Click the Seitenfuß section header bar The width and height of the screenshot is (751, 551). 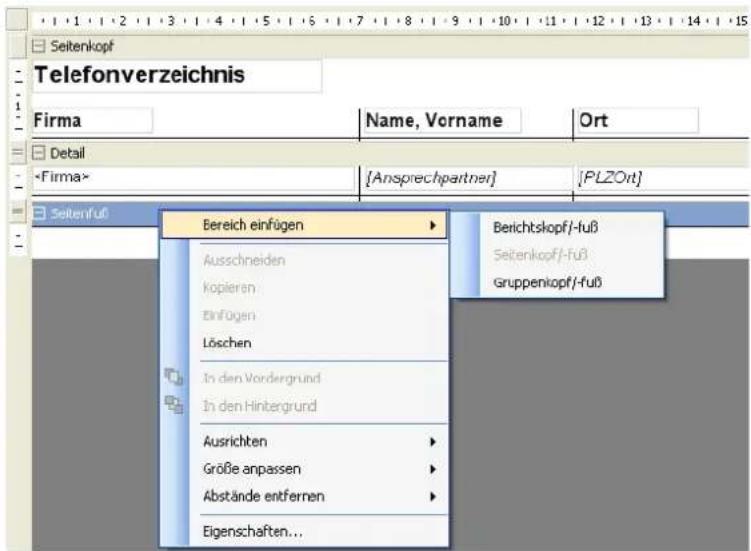[x=96, y=213]
